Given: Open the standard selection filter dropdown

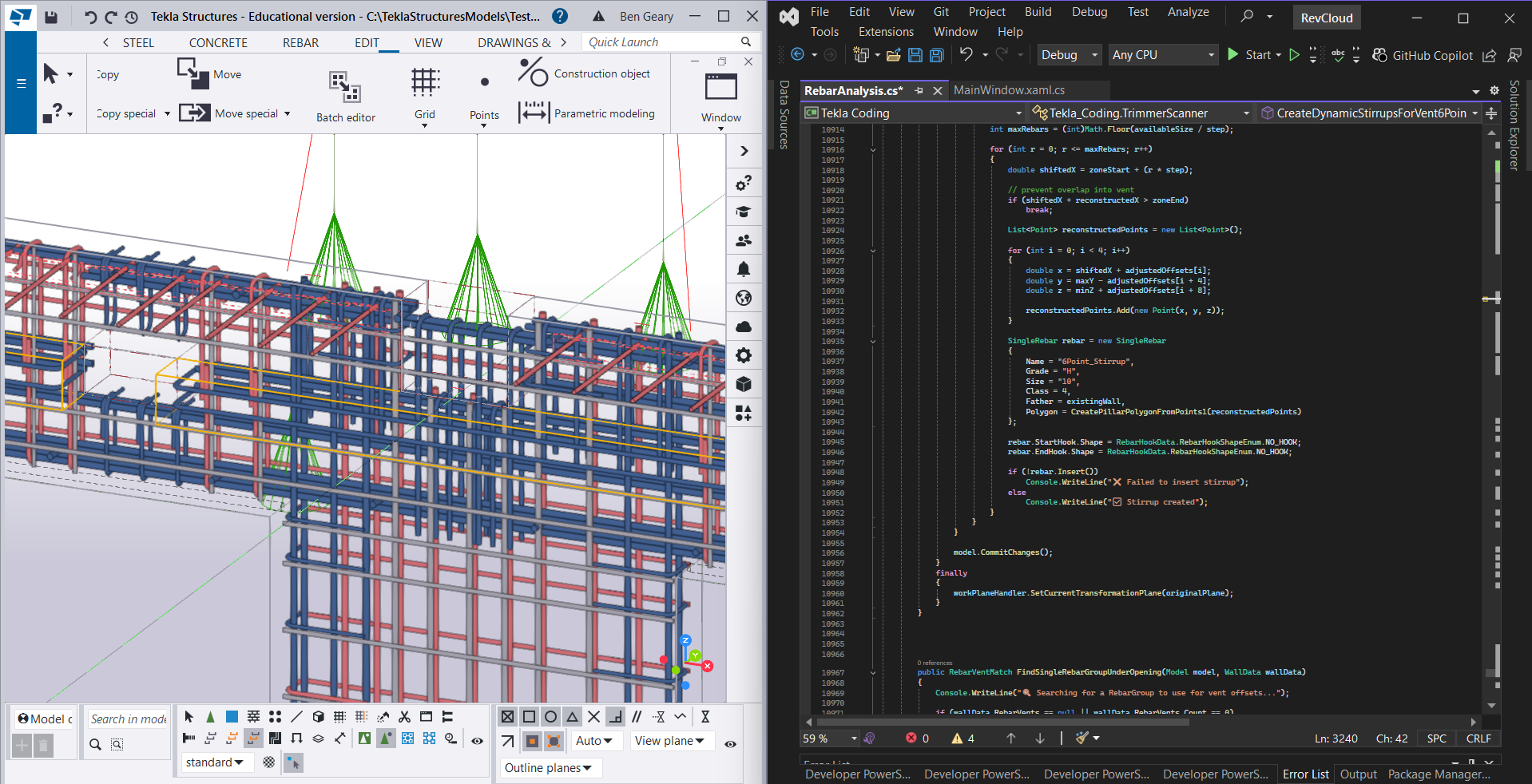Looking at the screenshot, I should [215, 762].
